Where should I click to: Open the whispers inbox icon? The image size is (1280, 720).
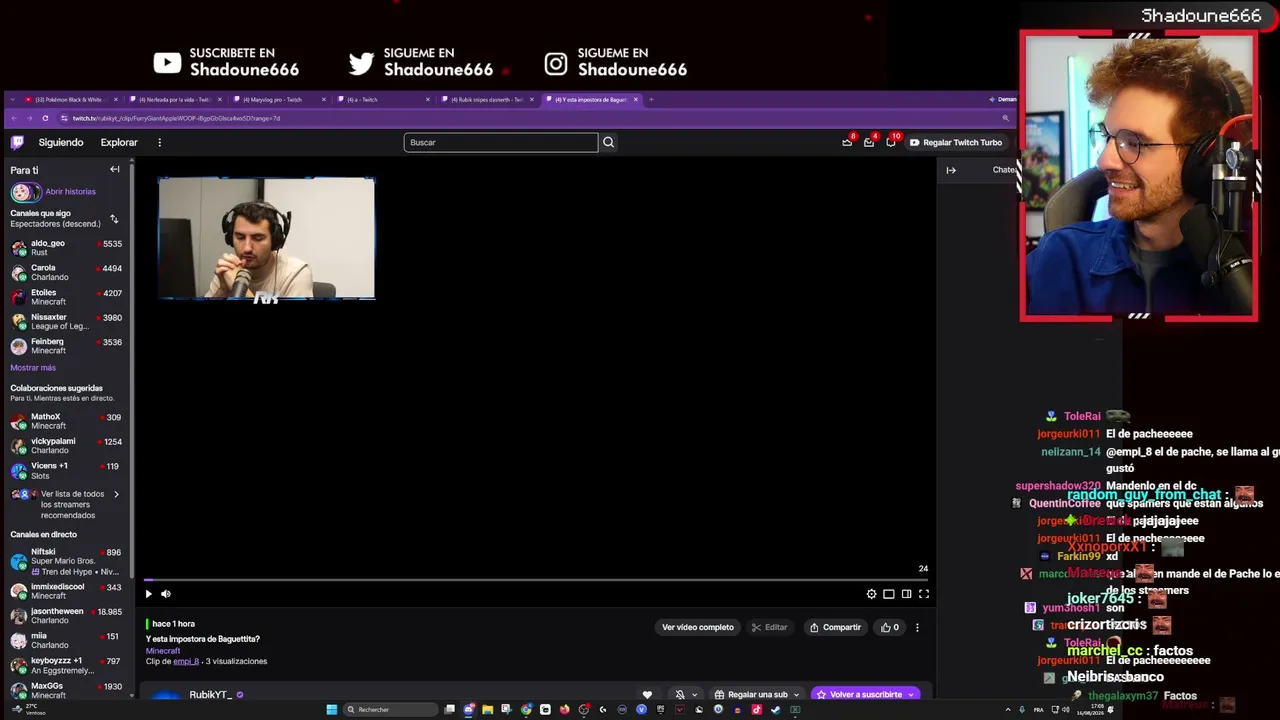869,142
